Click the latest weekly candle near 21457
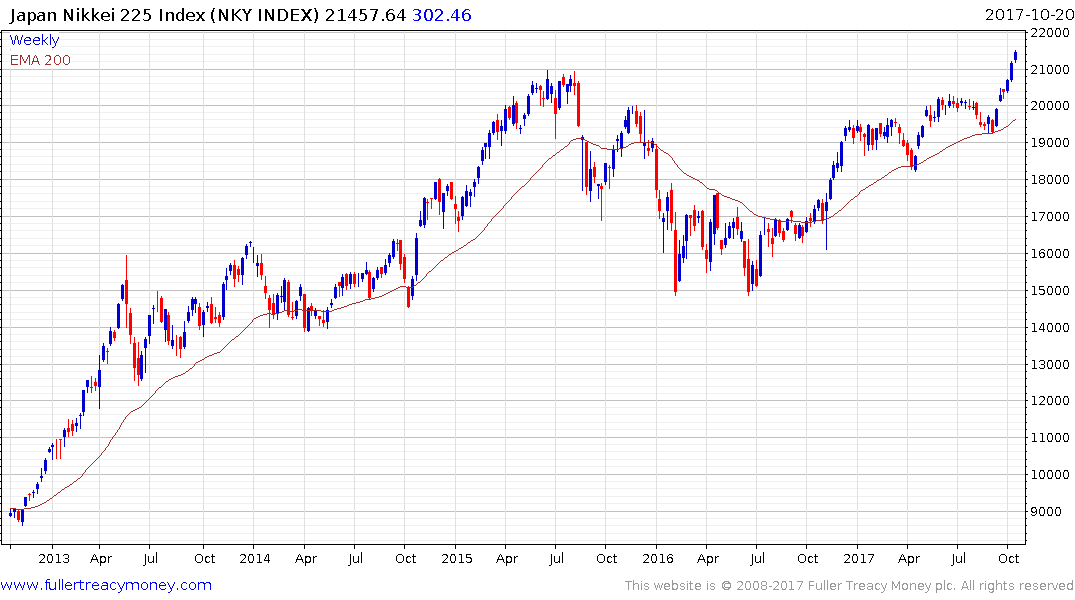The image size is (1075, 600). (1015, 56)
